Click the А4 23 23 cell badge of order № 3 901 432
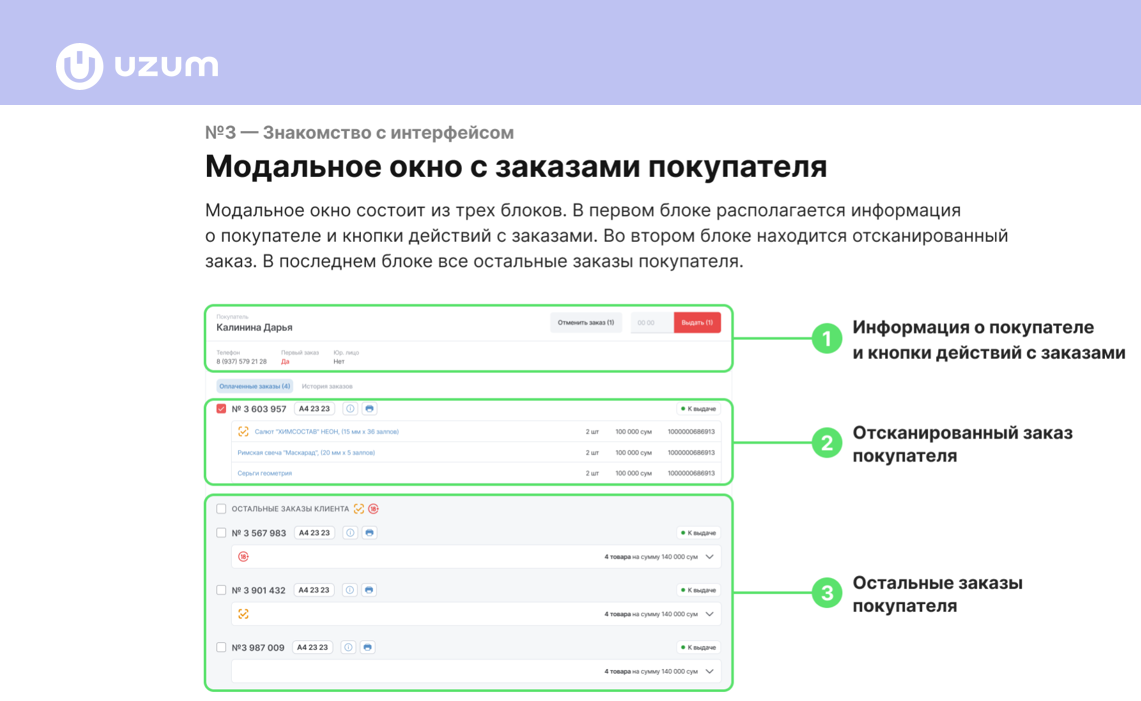 click(314, 590)
